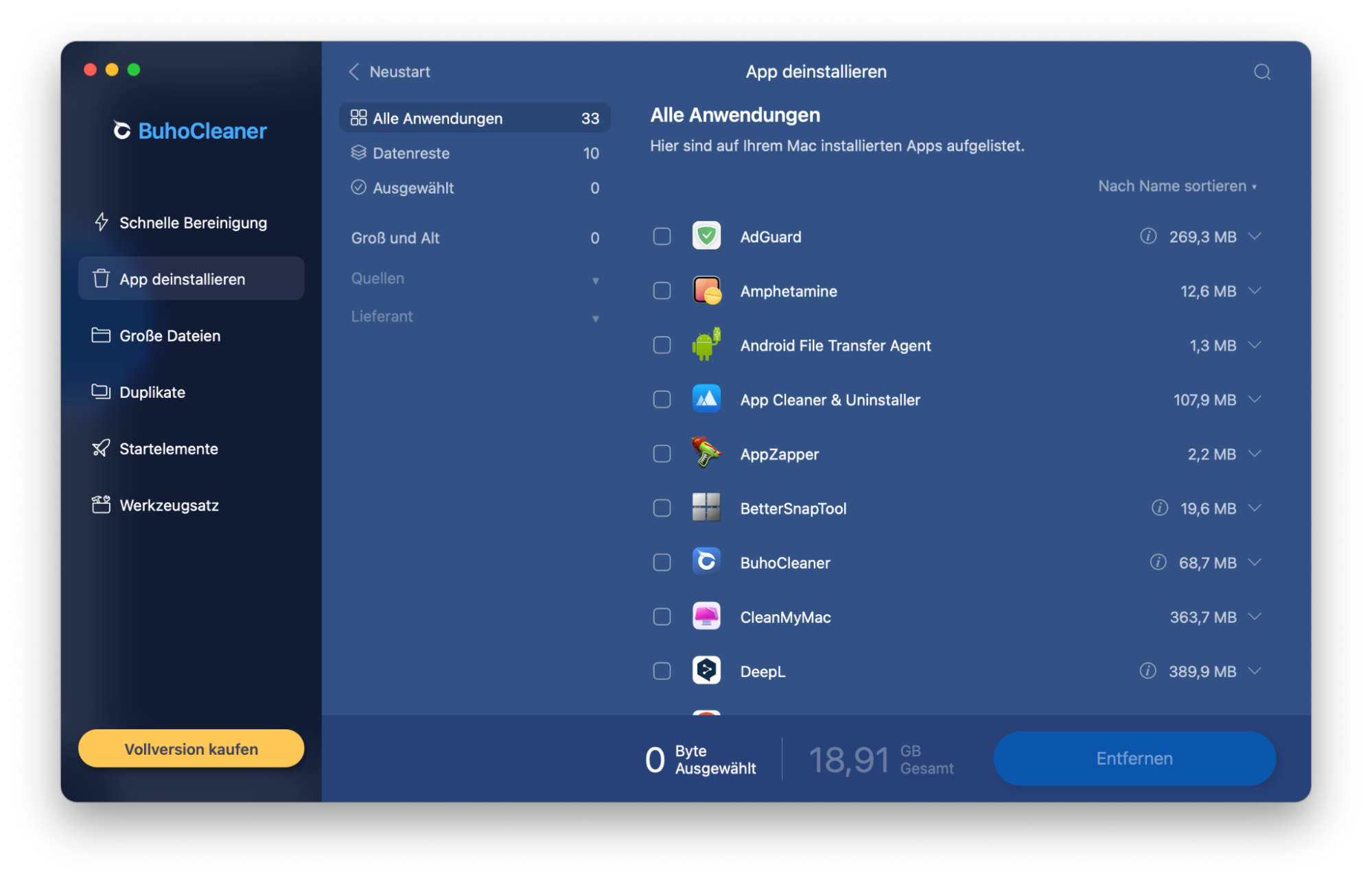Open Duplikate via copy icon
This screenshot has width=1372, height=883.
101,392
